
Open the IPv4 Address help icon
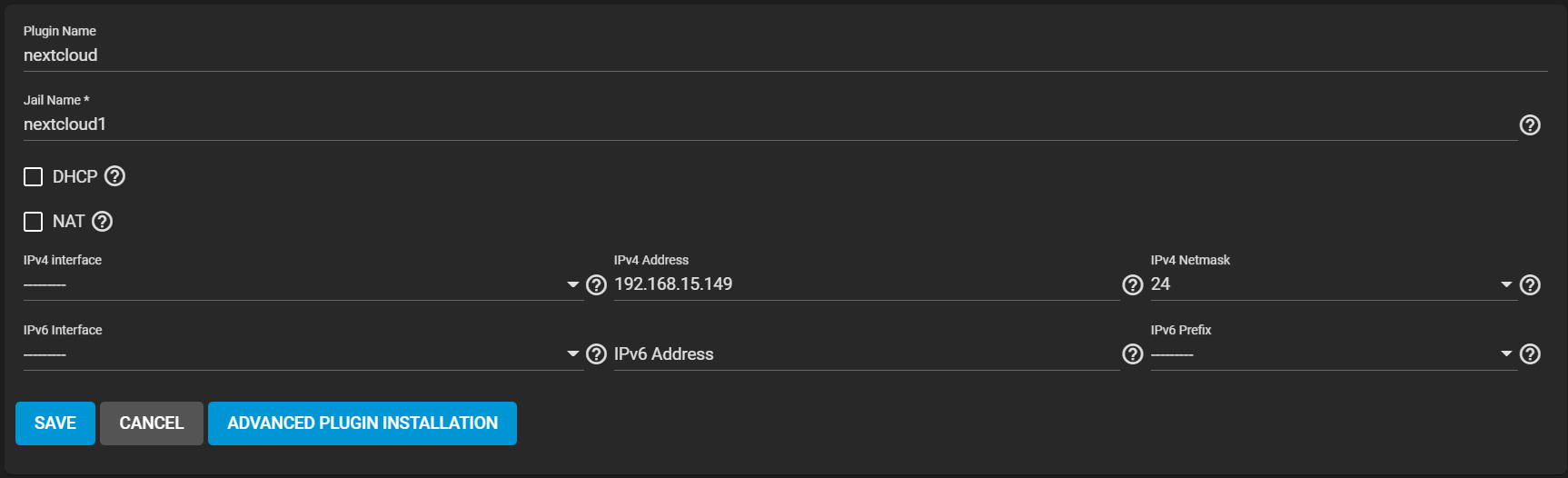coord(1132,285)
